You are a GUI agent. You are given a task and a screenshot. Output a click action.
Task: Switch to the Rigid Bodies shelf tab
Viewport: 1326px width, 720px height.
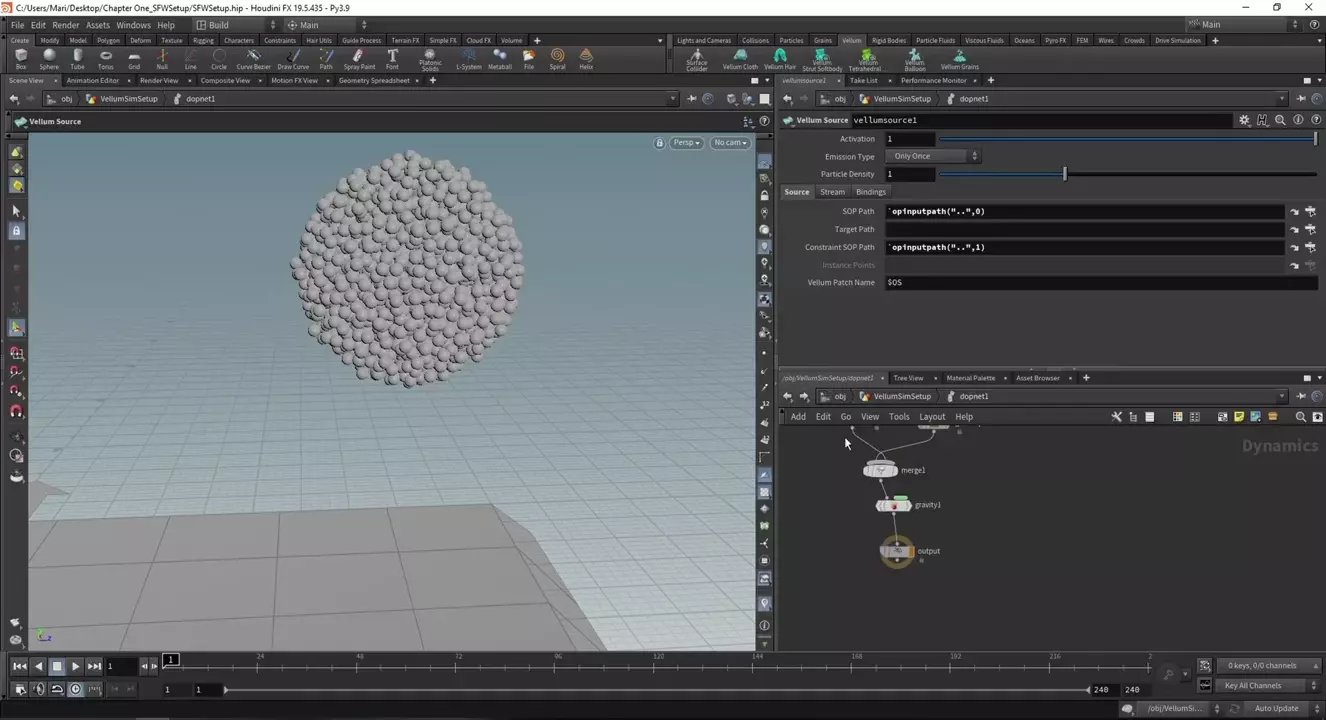coord(888,41)
